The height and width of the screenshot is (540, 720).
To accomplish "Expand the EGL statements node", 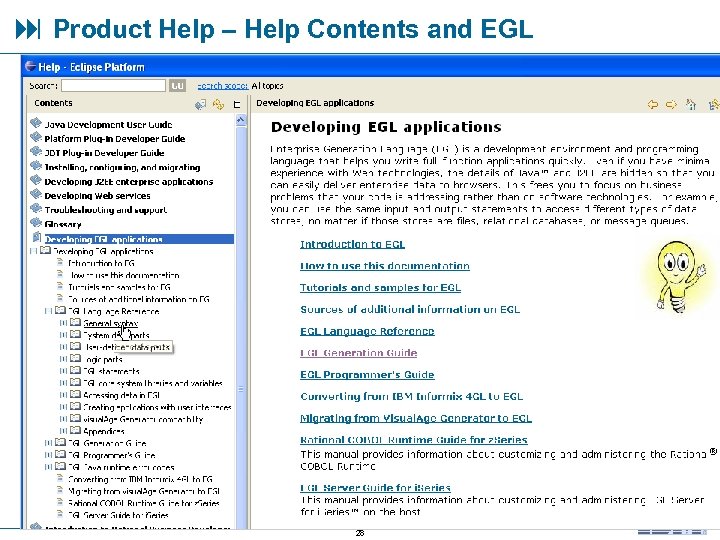I will pos(63,371).
